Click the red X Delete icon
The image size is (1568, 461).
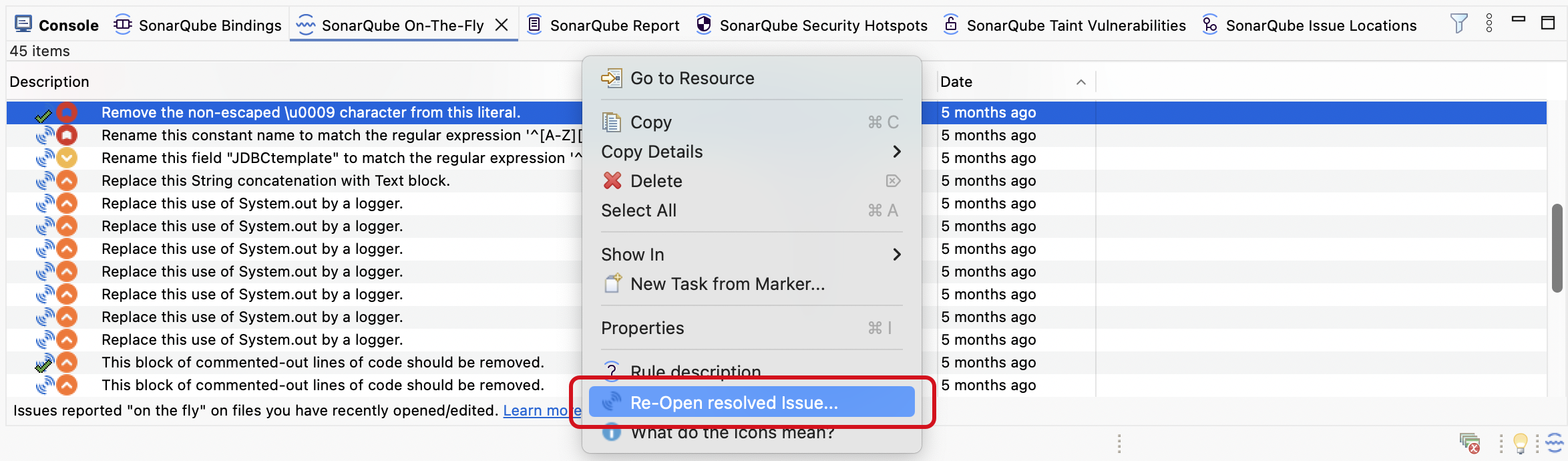(612, 180)
